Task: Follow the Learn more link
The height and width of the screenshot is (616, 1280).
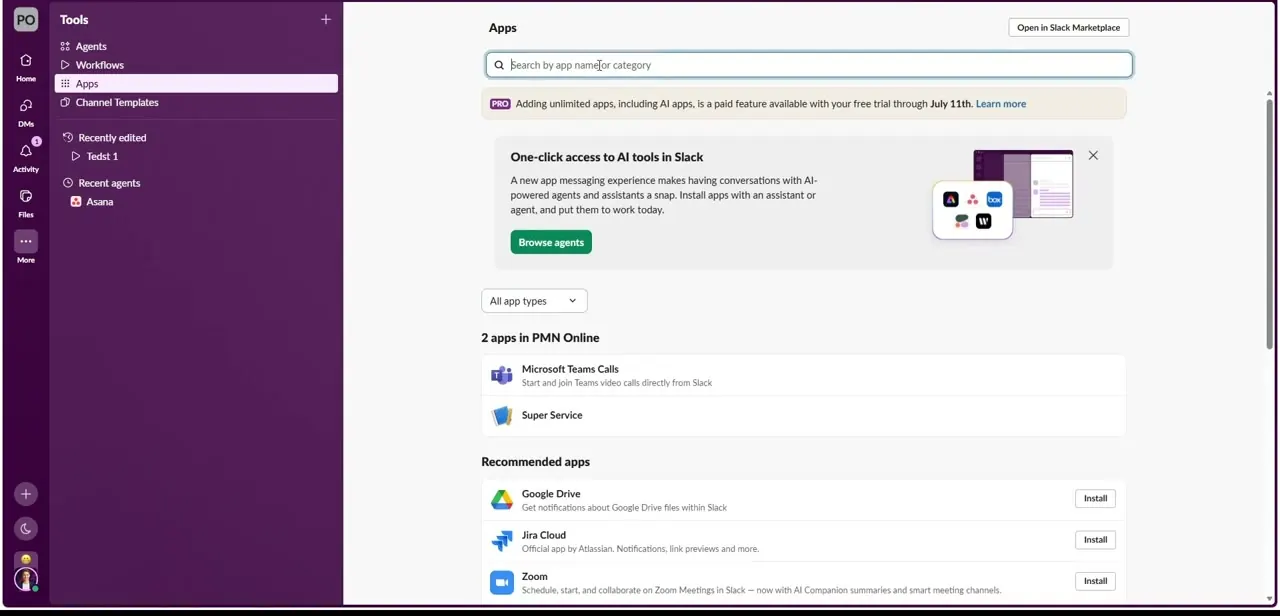Action: tap(1001, 104)
